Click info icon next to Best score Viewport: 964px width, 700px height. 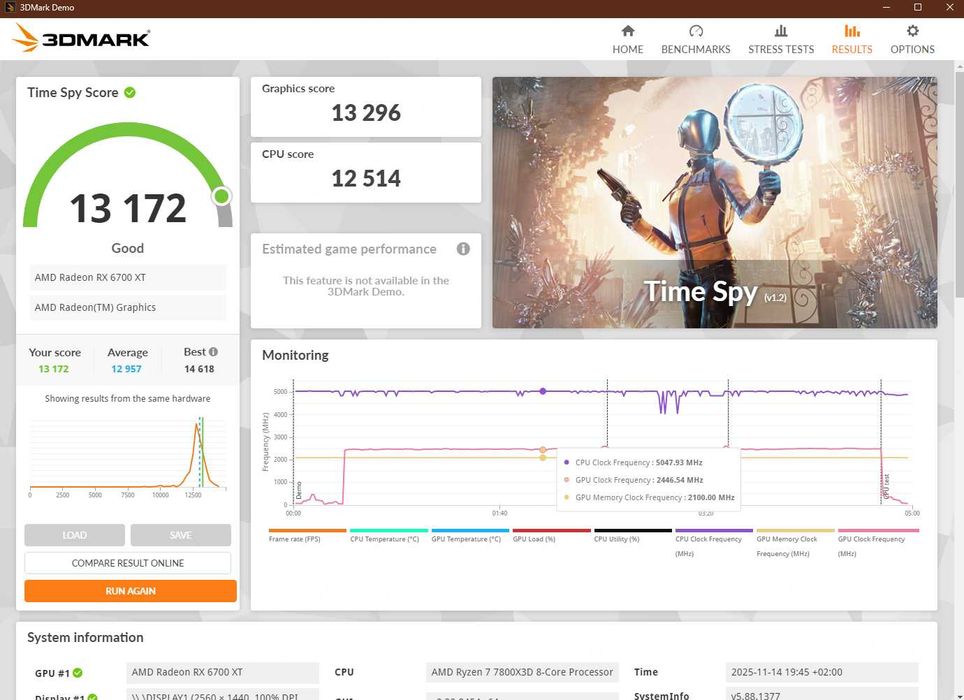click(213, 352)
